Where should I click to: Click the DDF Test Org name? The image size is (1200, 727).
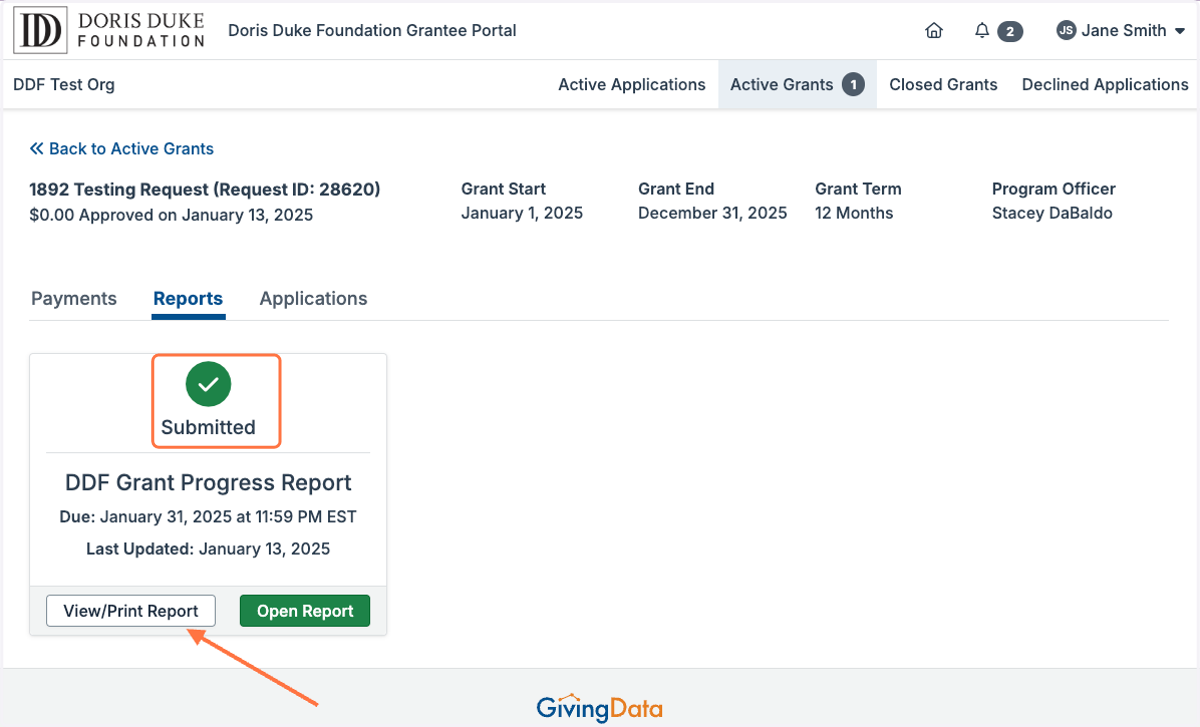coord(64,85)
